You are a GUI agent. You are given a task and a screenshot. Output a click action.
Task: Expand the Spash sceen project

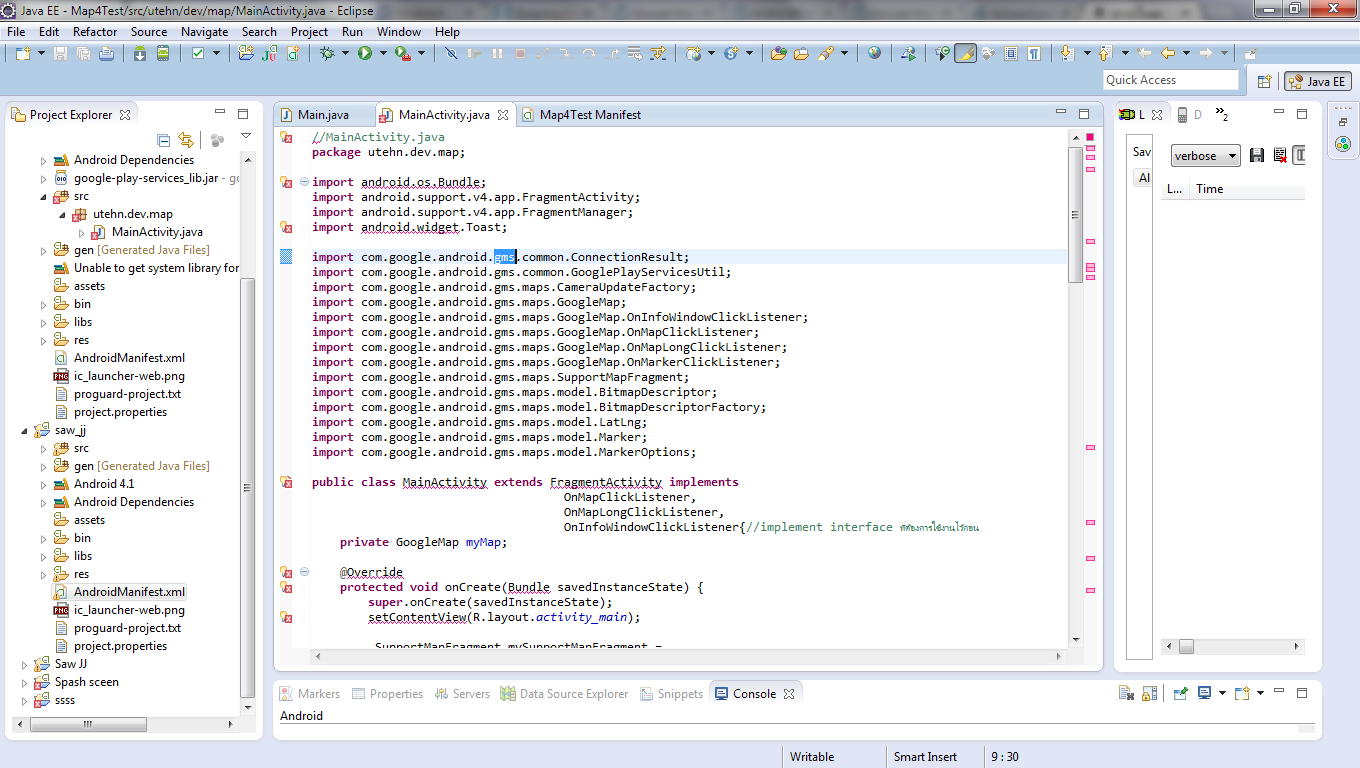click(x=26, y=682)
